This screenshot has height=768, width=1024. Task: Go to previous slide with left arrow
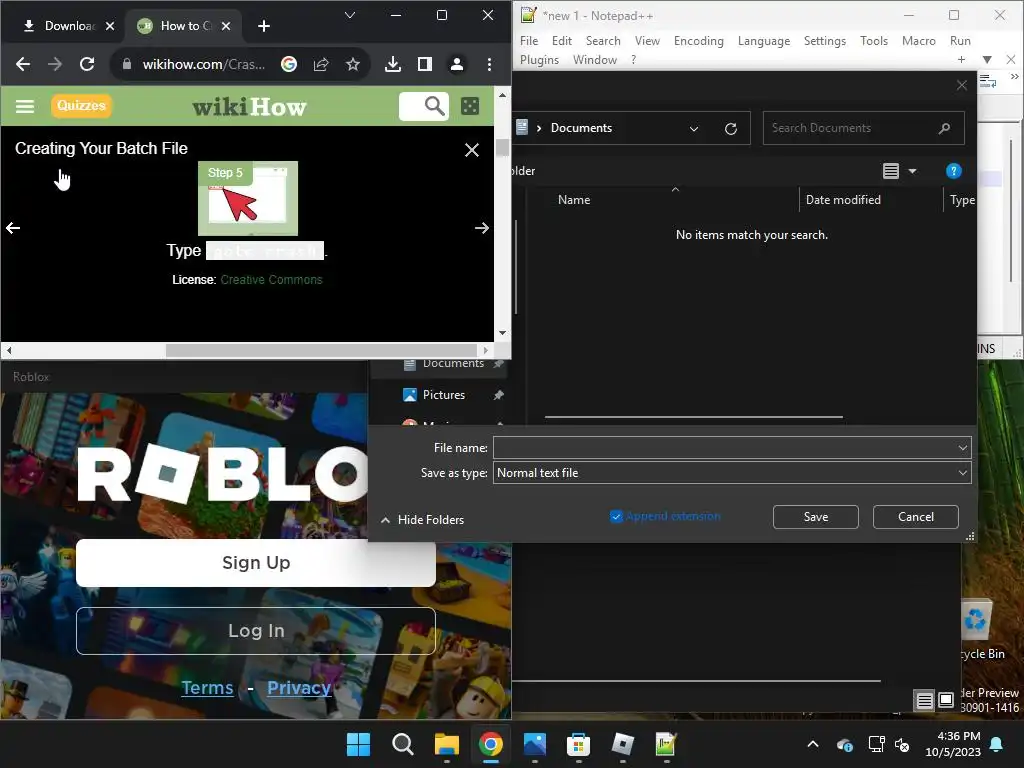[13, 228]
